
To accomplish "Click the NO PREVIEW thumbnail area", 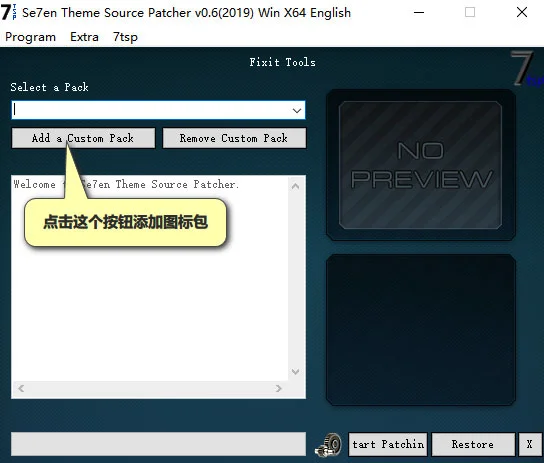I will (420, 165).
